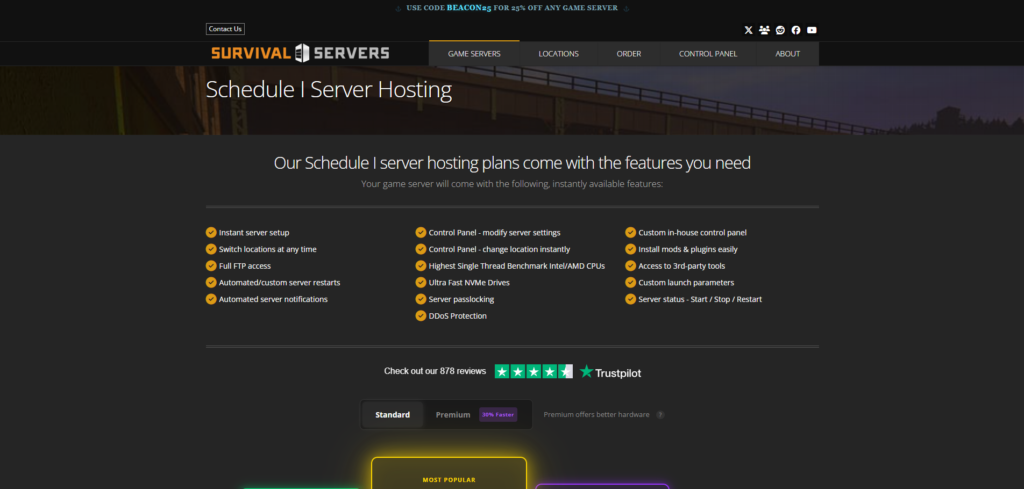This screenshot has height=489, width=1024.
Task: Click checkmark icon beside Ultra Fast NVMe Drives
Action: tap(421, 283)
